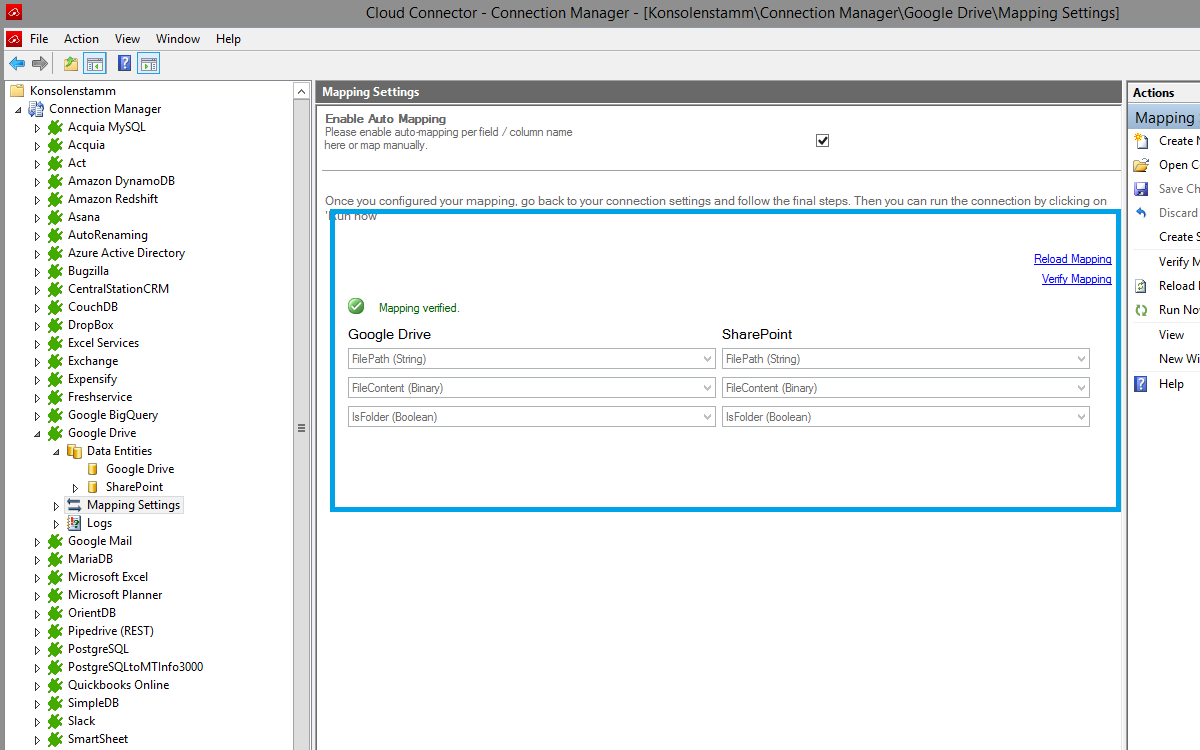This screenshot has height=750, width=1200.
Task: Uncheck the Enable Auto Mapping checkbox
Action: (822, 141)
